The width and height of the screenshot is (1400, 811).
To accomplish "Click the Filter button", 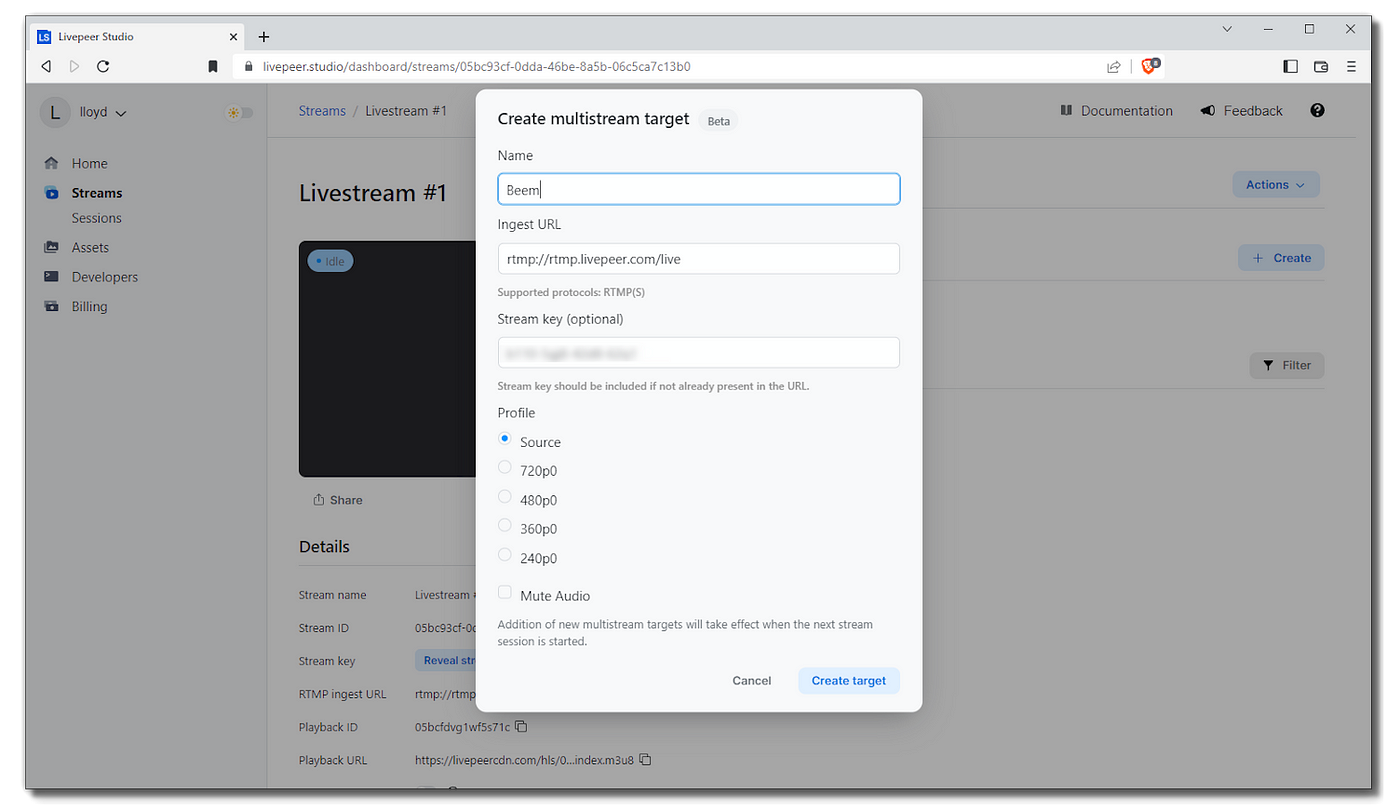I will coord(1287,366).
